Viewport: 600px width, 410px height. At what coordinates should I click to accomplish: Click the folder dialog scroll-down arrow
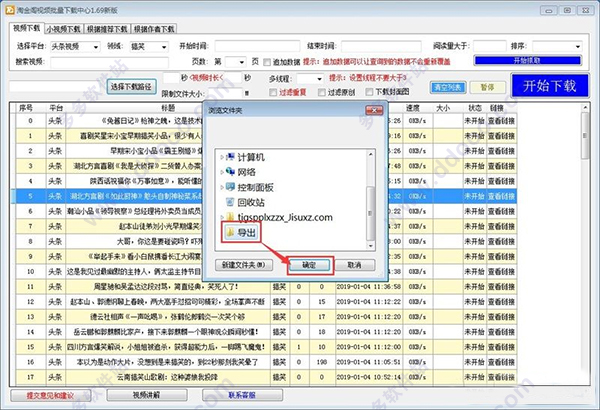coord(370,246)
